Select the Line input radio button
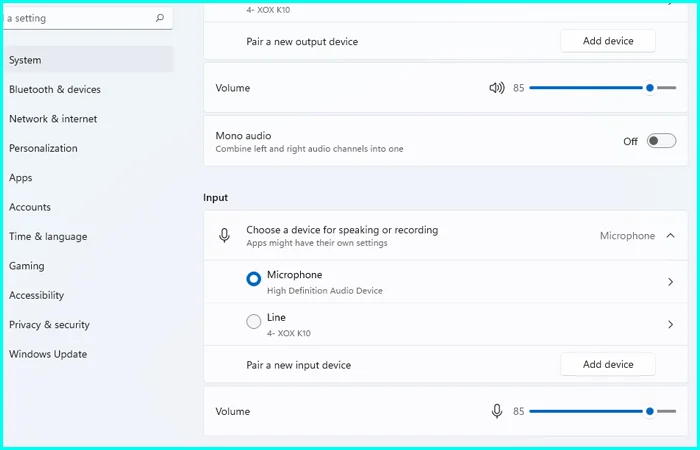This screenshot has height=450, width=700. (253, 323)
